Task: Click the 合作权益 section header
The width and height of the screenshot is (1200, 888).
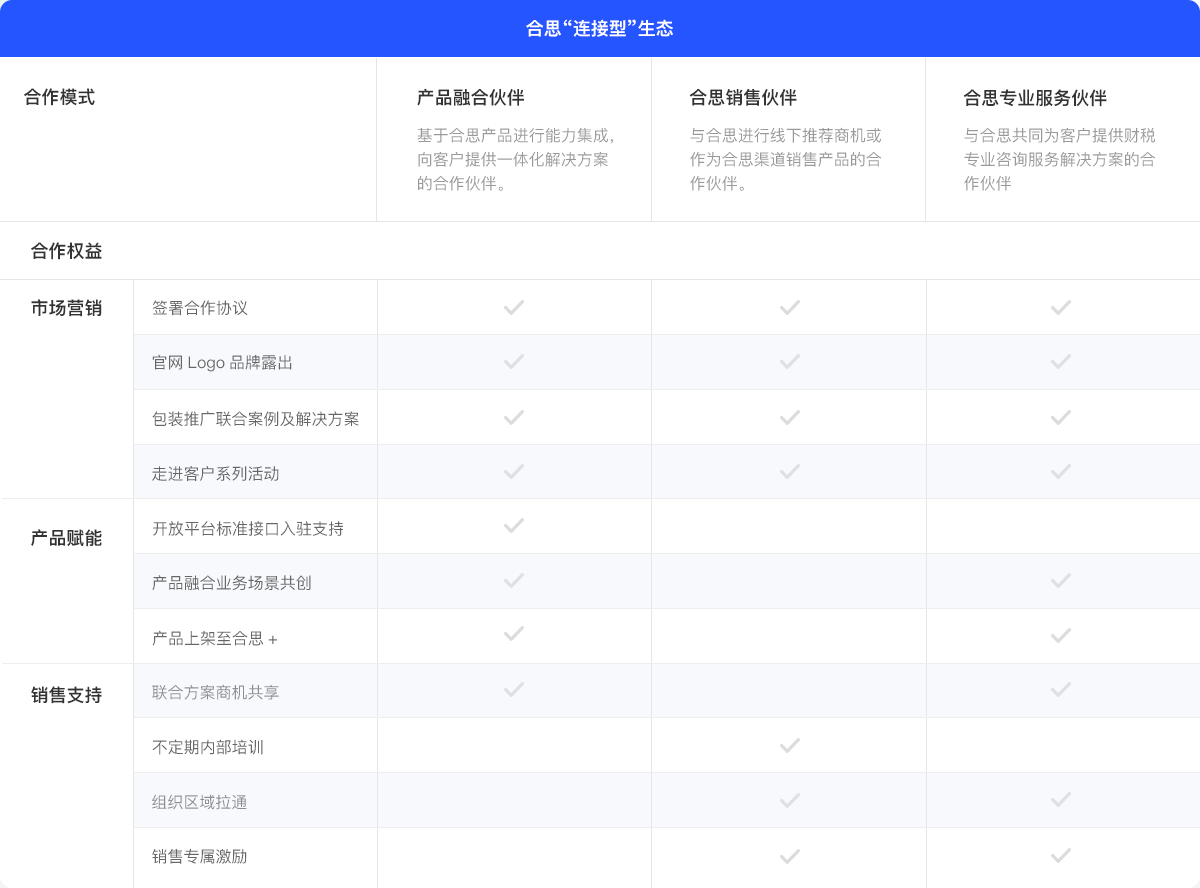Action: [67, 251]
